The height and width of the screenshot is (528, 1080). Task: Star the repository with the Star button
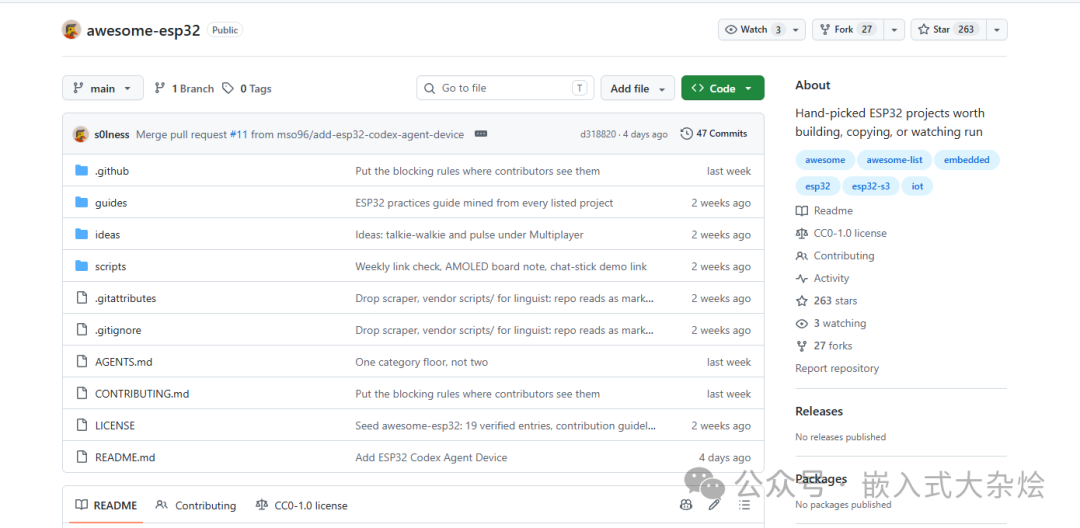(948, 30)
